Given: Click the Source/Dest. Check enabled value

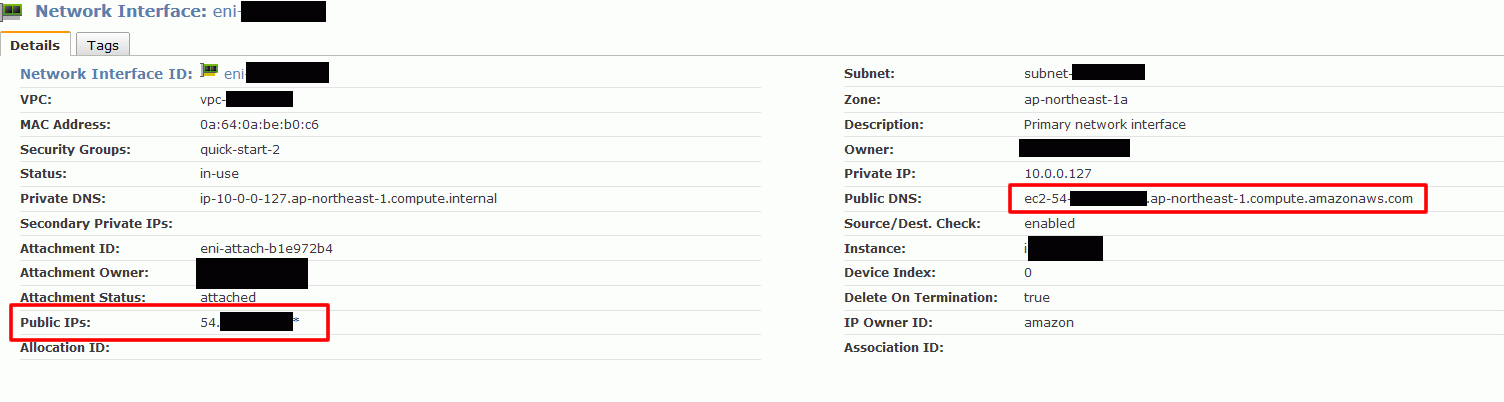Looking at the screenshot, I should (1049, 224).
